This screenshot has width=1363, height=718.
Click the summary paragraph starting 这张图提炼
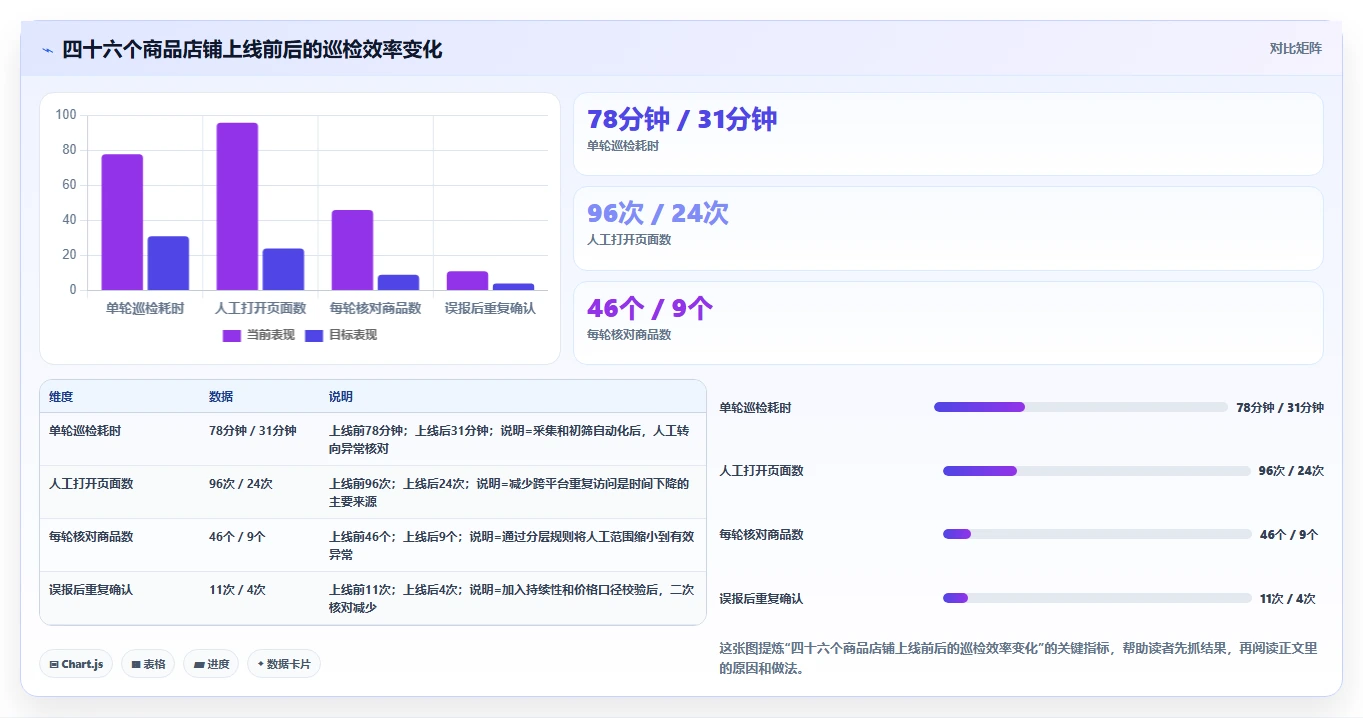(1019, 658)
